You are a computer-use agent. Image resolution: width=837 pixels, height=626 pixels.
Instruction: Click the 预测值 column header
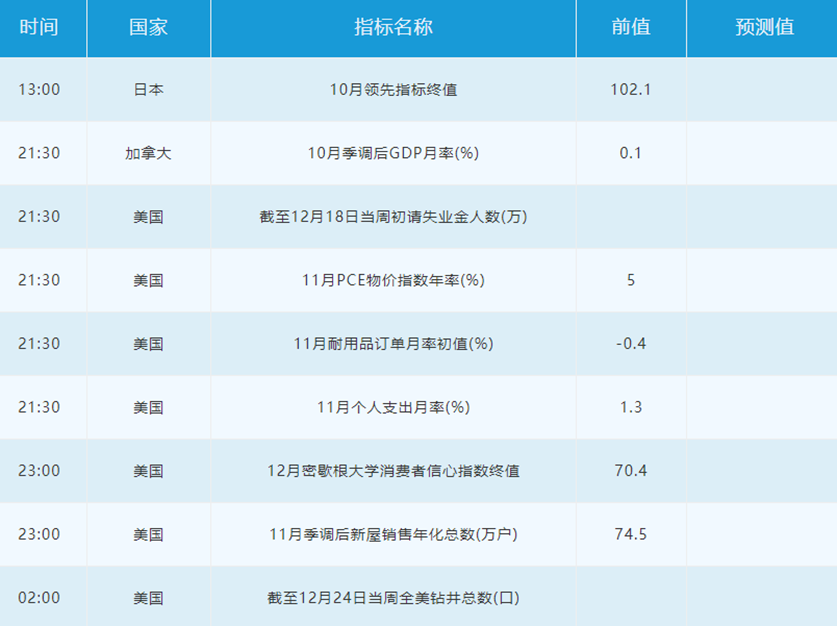coord(764,27)
